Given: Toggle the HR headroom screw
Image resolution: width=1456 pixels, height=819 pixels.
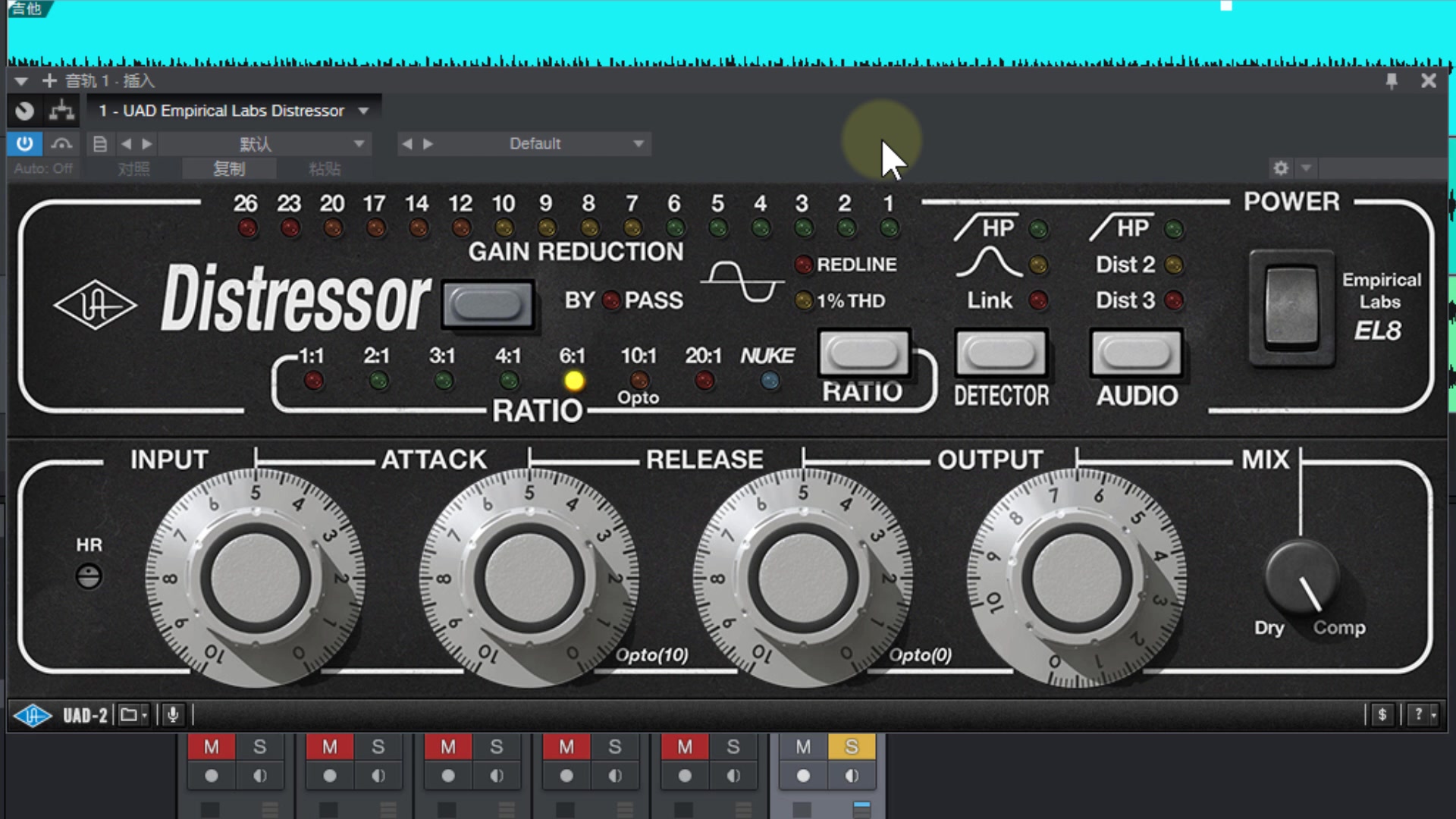Looking at the screenshot, I should point(89,576).
